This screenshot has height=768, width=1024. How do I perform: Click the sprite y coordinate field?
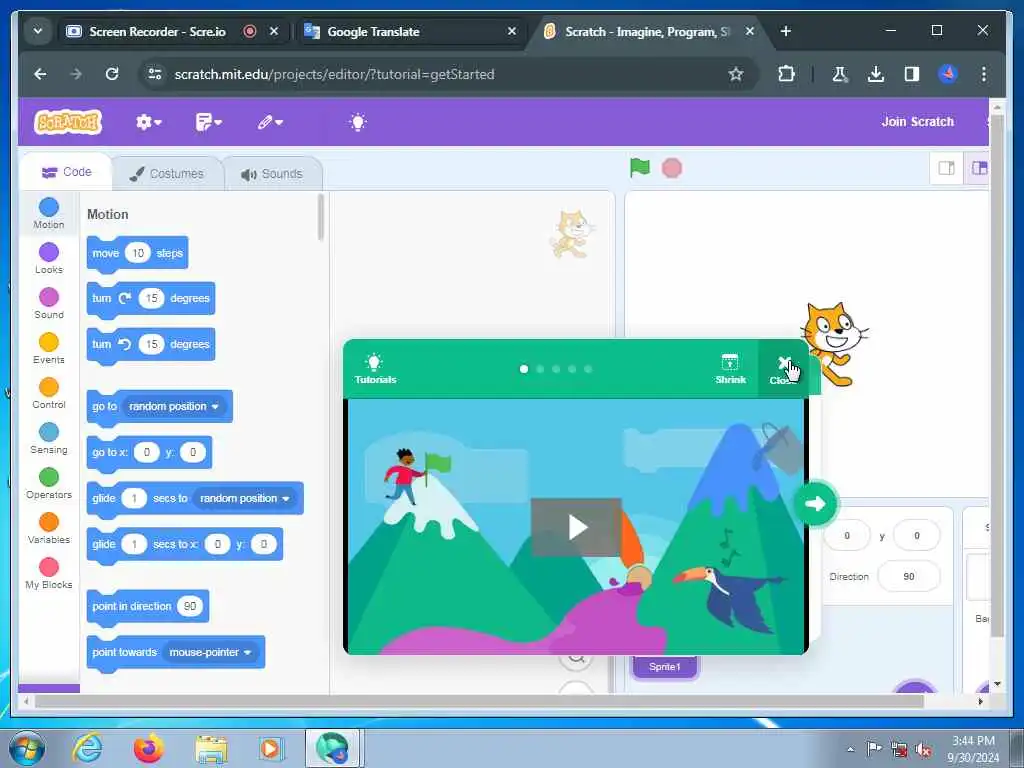(x=916, y=536)
